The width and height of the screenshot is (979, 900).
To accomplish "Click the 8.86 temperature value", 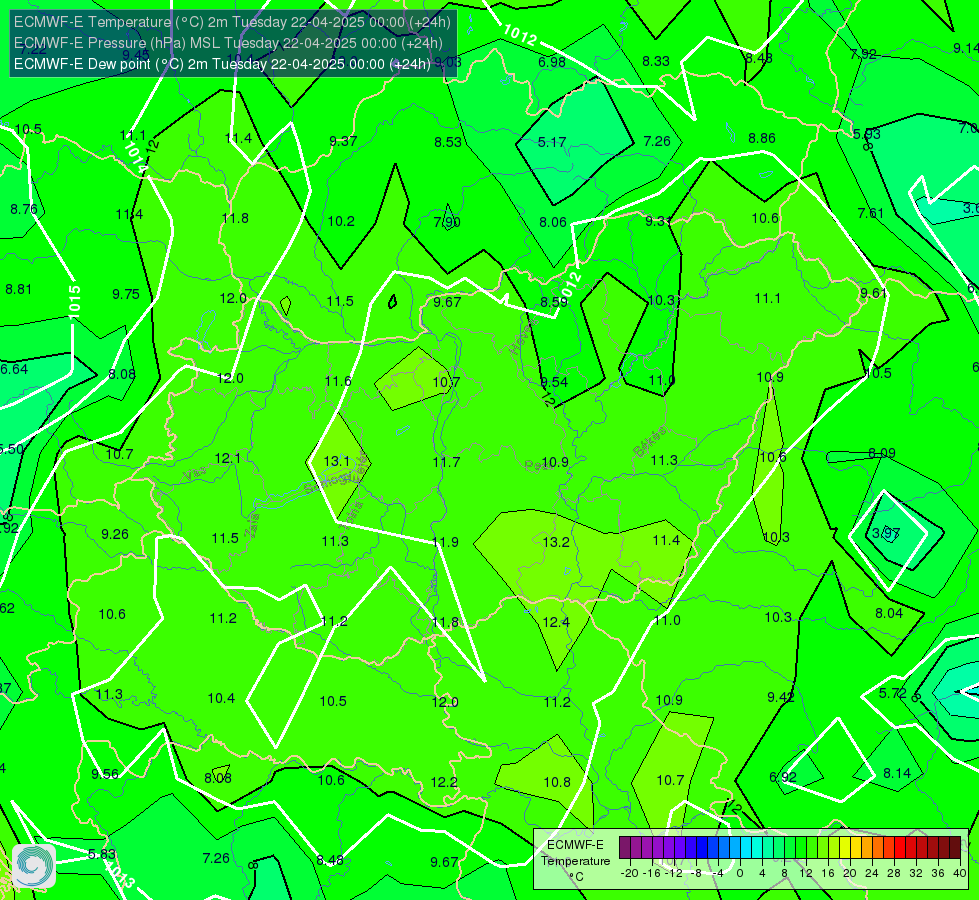I will coord(762,139).
